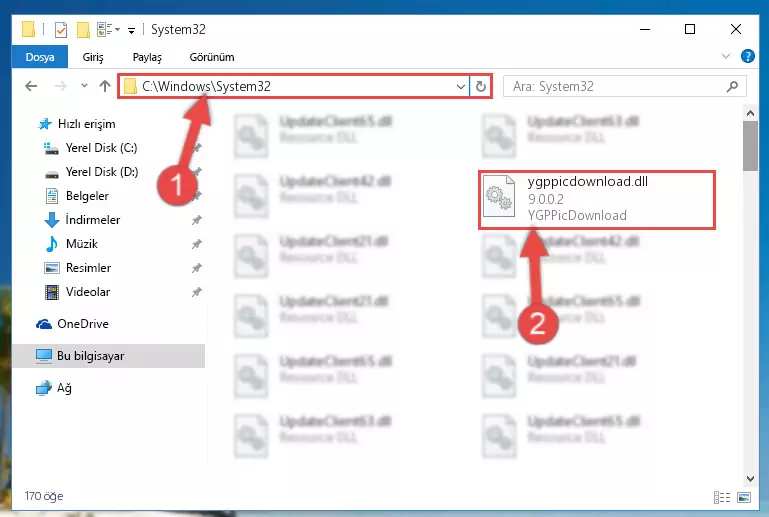Unpin İndirmeler using its pin icon
This screenshot has height=517, width=769.
(196, 220)
